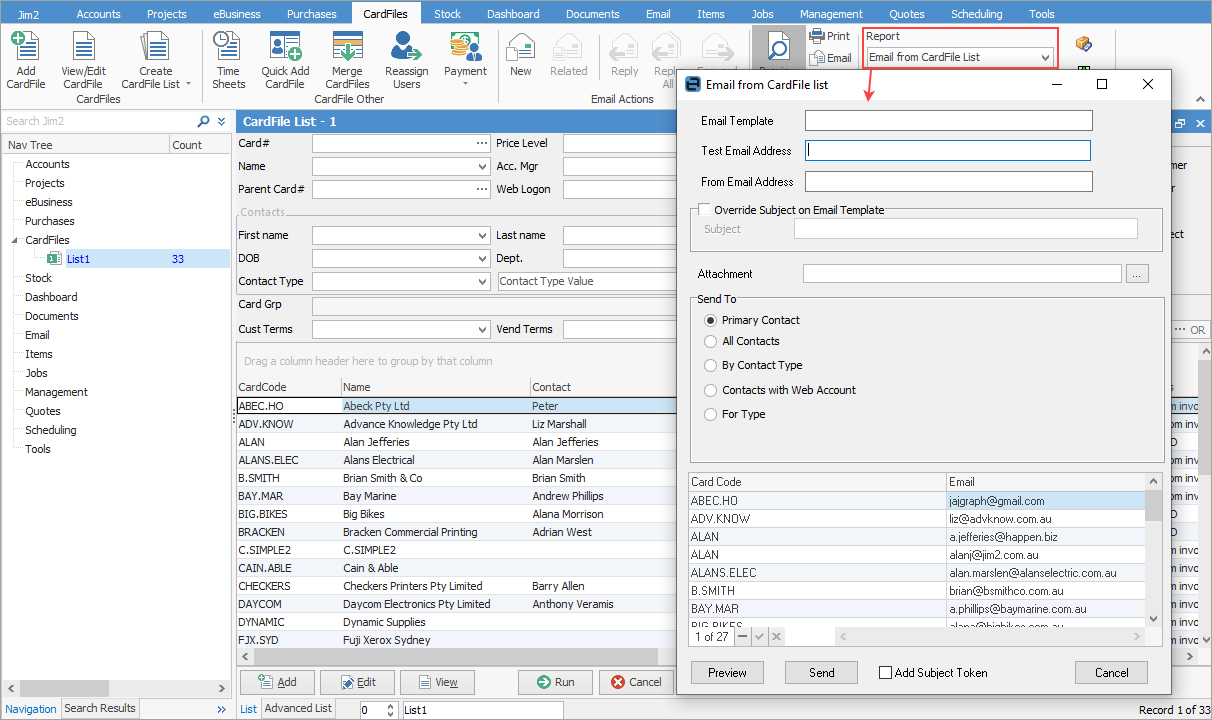Click the Time Sheets icon

[x=228, y=47]
